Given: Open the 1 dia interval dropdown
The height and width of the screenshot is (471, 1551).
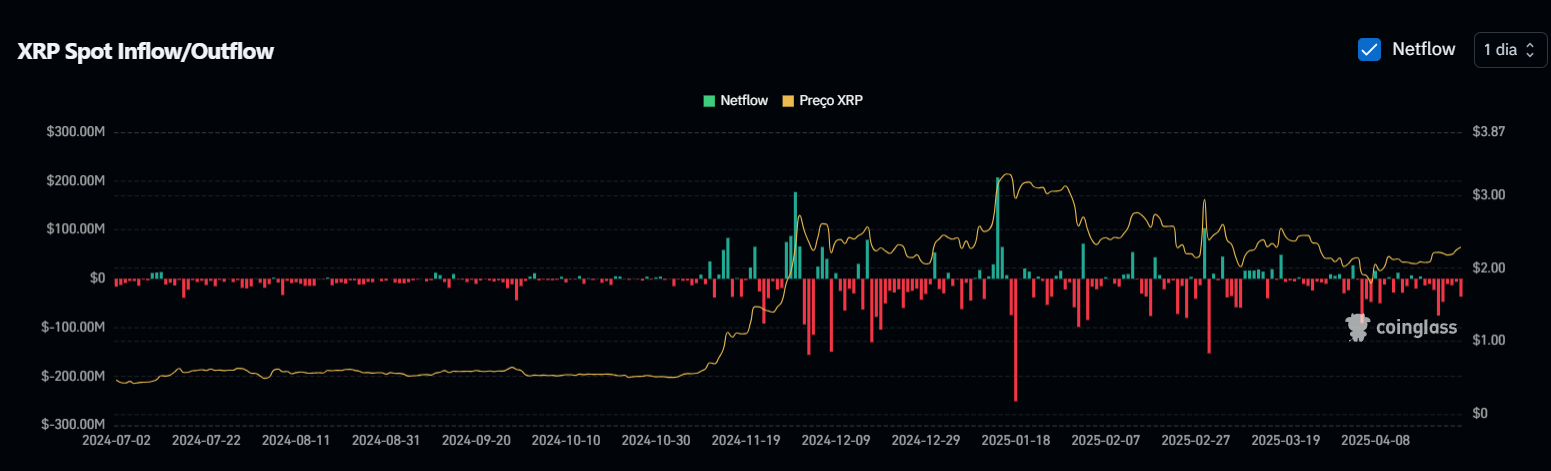Looking at the screenshot, I should (1510, 50).
